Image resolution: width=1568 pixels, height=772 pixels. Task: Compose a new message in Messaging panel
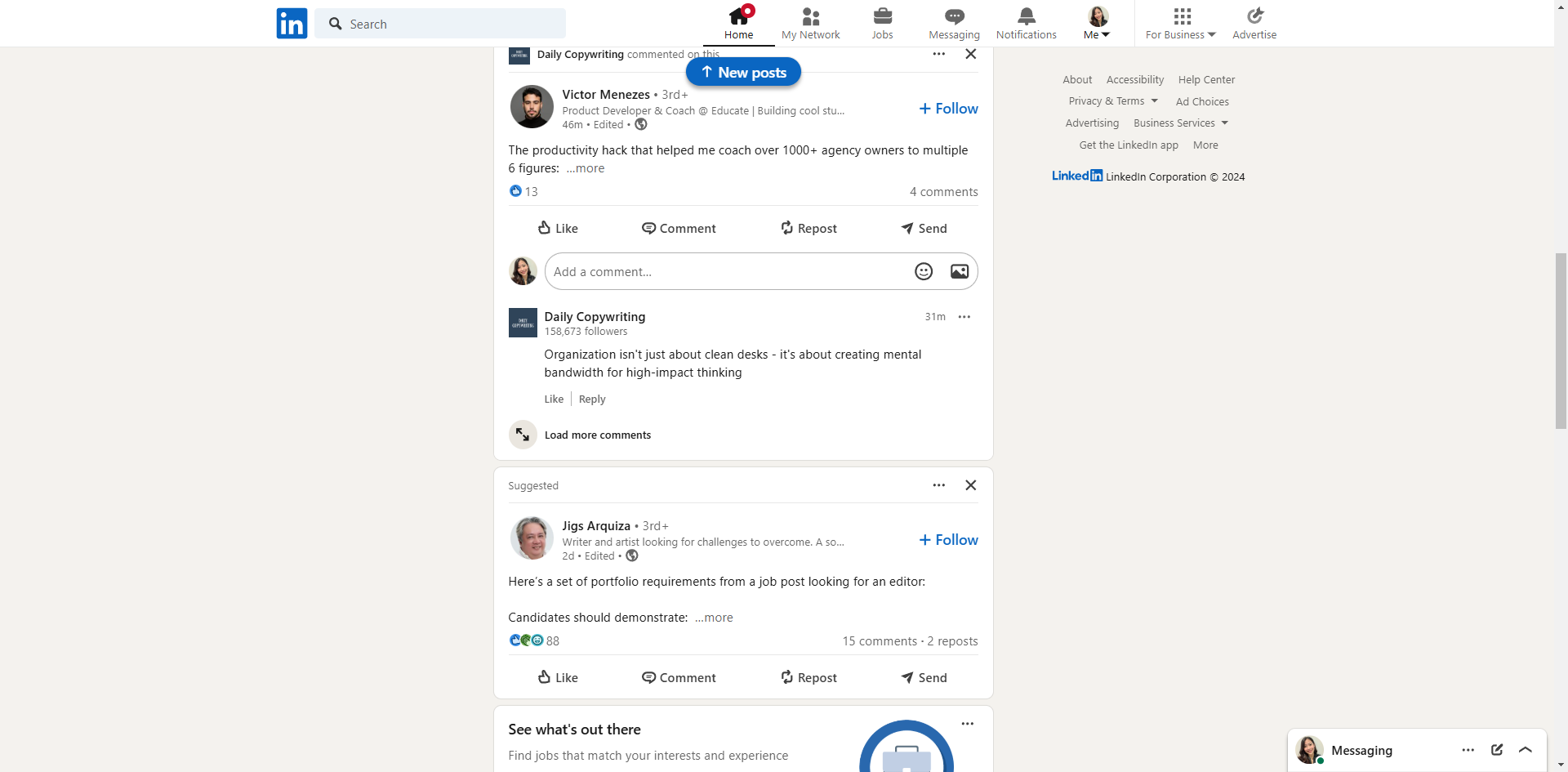pos(1496,750)
